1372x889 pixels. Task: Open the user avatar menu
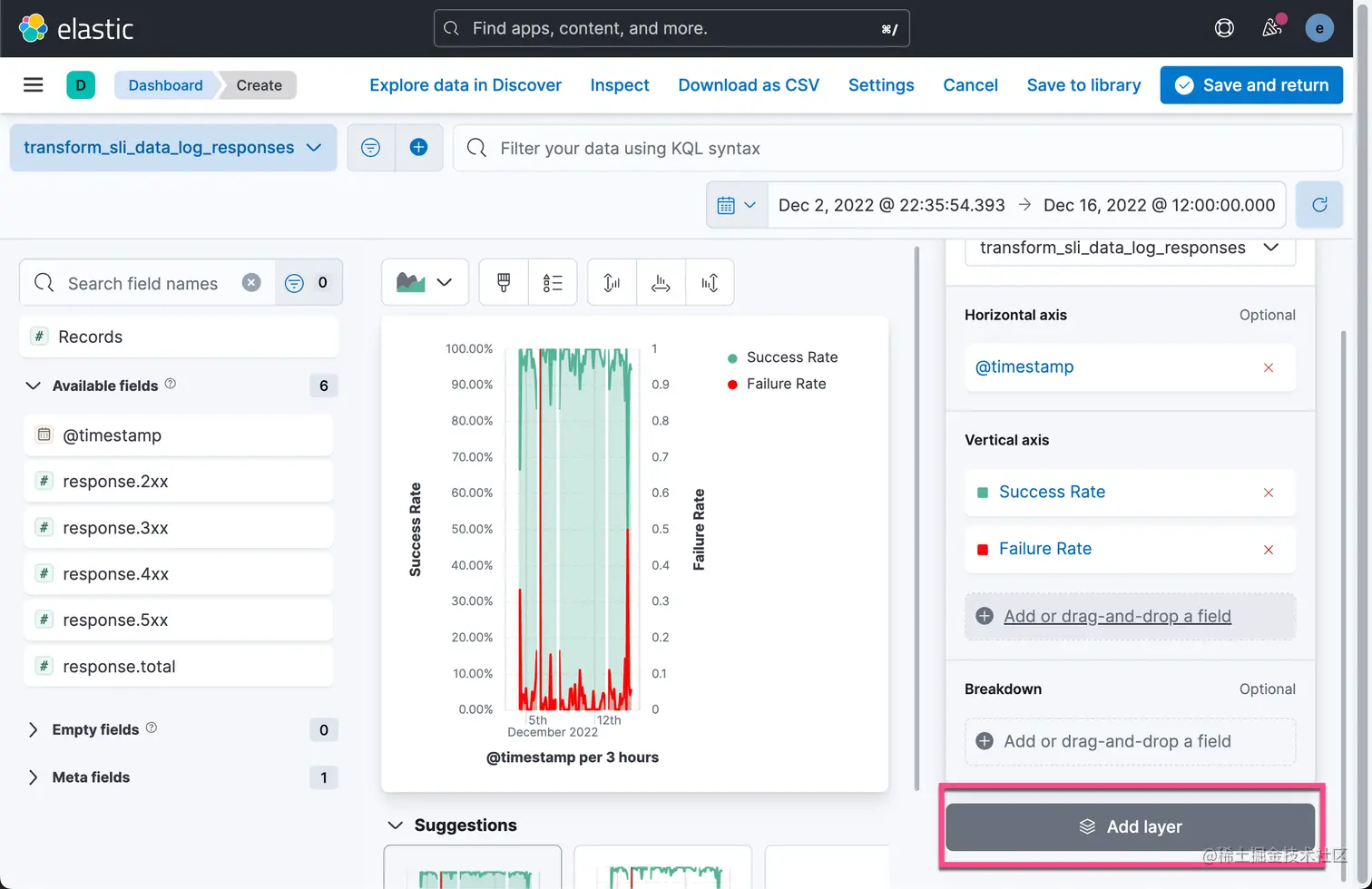1319,28
